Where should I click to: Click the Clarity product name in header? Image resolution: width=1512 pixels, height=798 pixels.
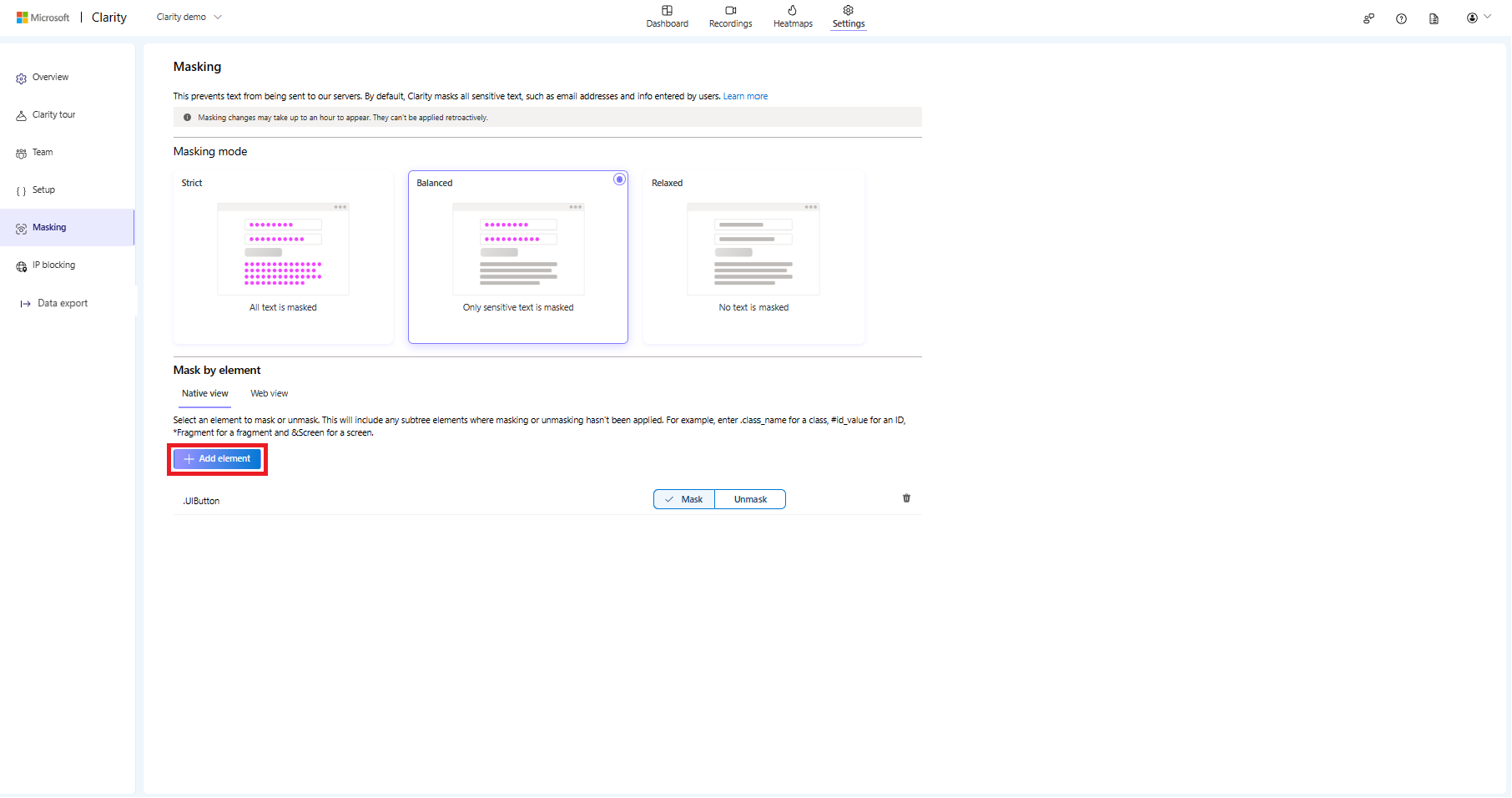(109, 18)
